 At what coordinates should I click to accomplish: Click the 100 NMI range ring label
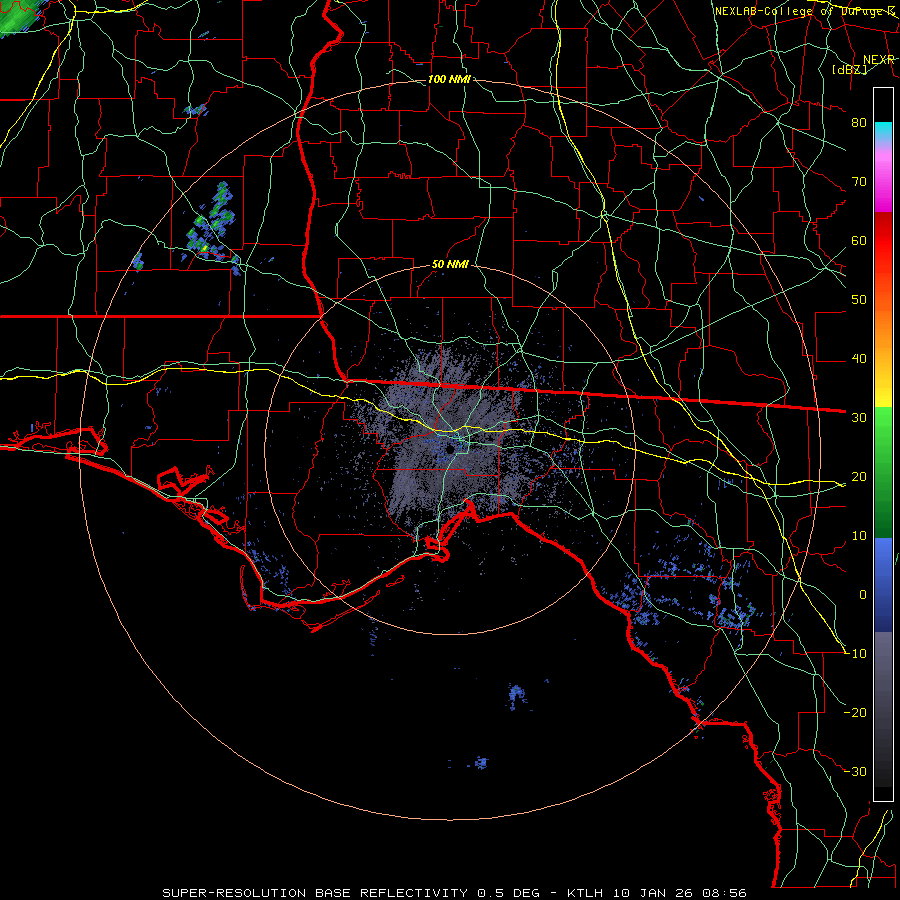click(449, 79)
